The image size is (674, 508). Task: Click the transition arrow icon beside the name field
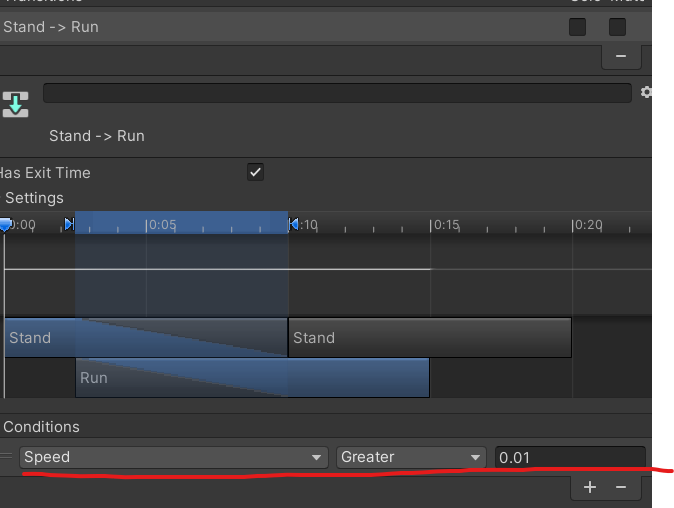coord(15,104)
